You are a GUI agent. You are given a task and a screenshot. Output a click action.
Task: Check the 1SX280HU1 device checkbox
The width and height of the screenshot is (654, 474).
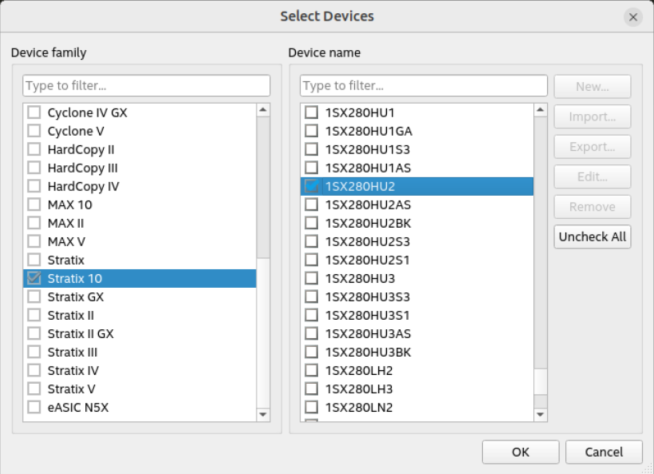coord(311,112)
